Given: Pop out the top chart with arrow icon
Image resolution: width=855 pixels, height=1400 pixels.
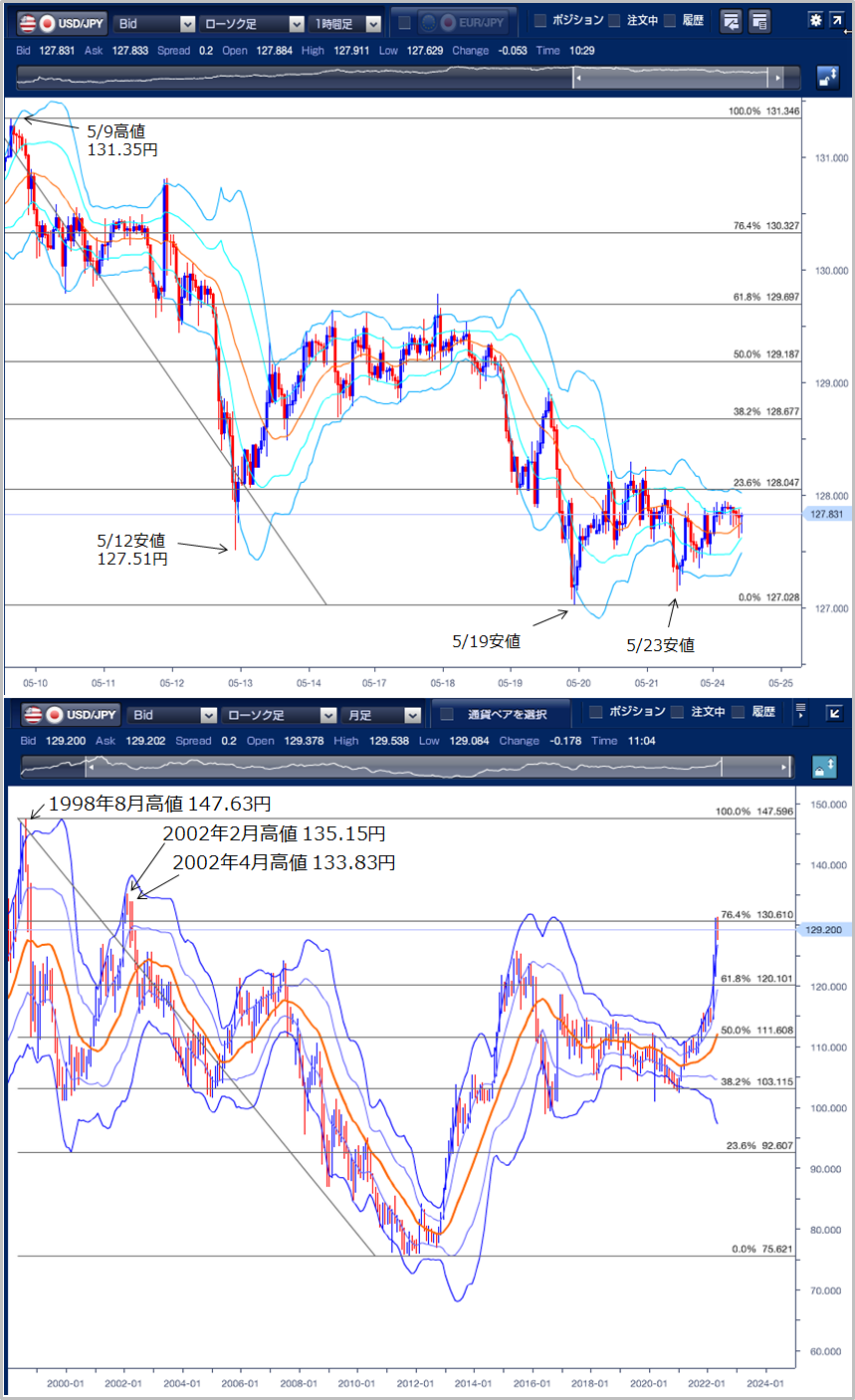Looking at the screenshot, I should click(x=836, y=20).
